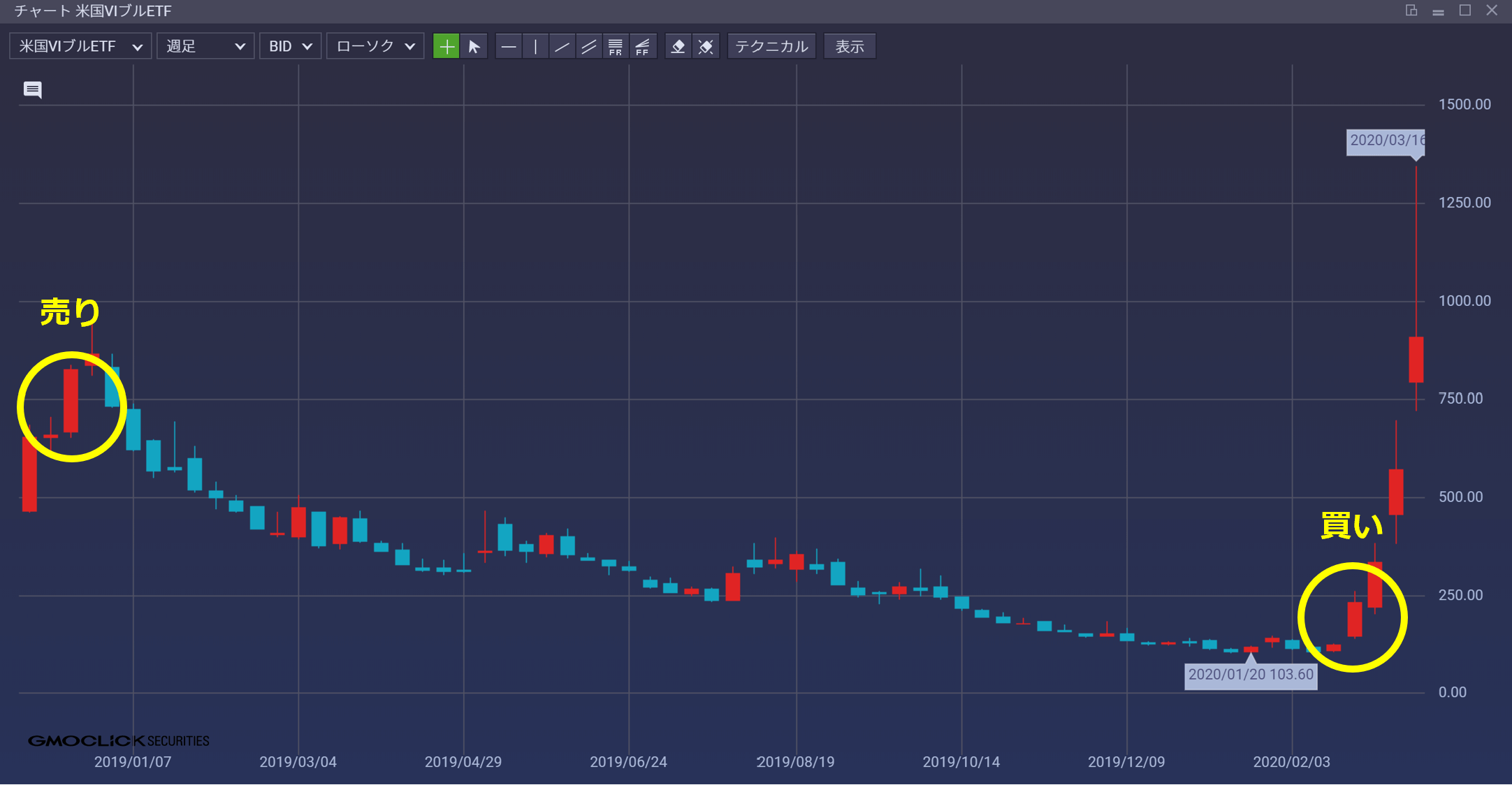Open the 米国VIブルETF symbol dropdown
Viewport: 1512px width, 785px height.
pyautogui.click(x=80, y=47)
